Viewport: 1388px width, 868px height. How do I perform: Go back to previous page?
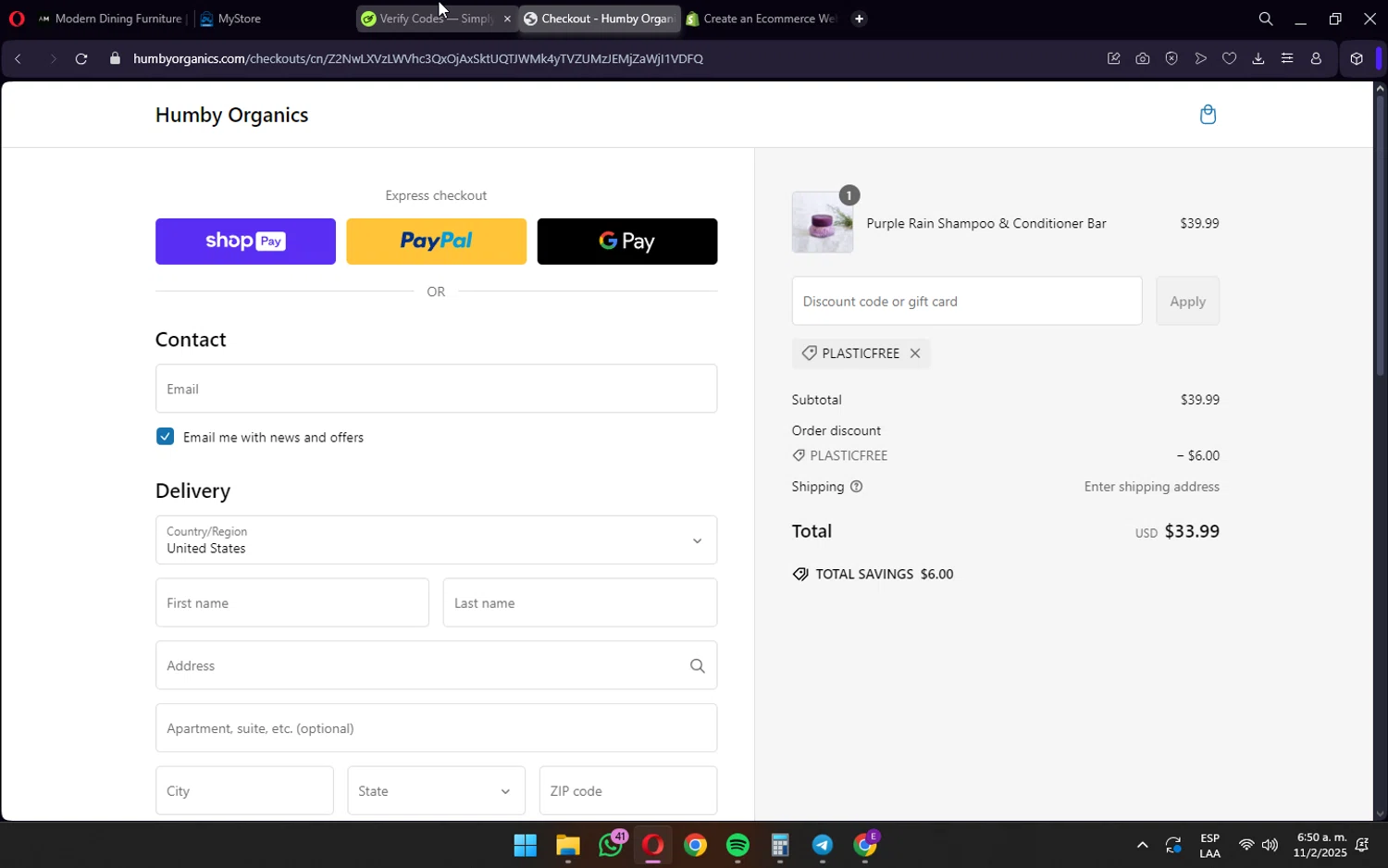pyautogui.click(x=18, y=58)
